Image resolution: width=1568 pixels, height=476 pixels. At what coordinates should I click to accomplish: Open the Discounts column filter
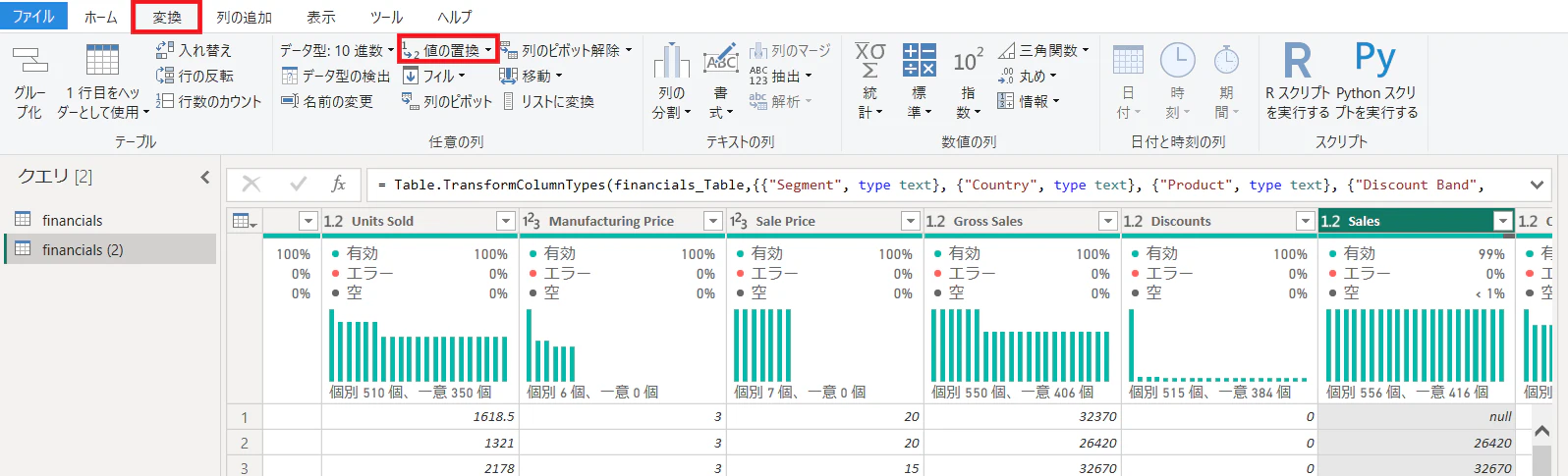[x=1306, y=221]
